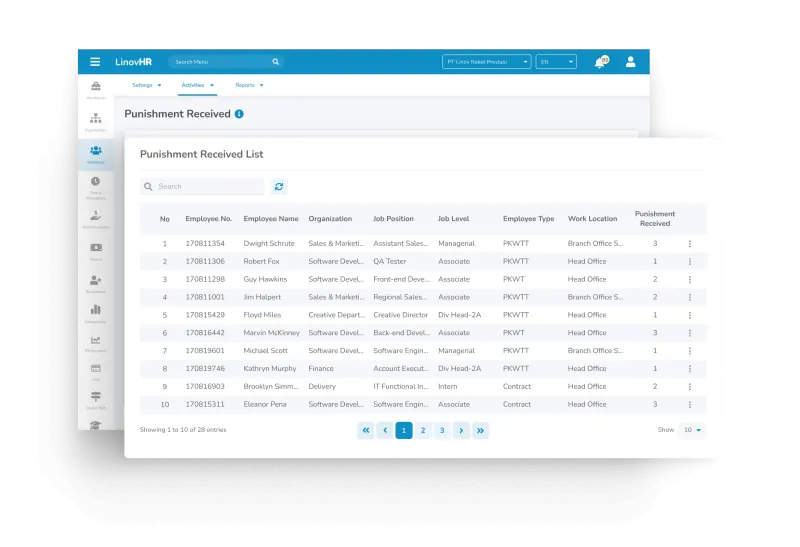Expand the EN language dropdown

(556, 62)
